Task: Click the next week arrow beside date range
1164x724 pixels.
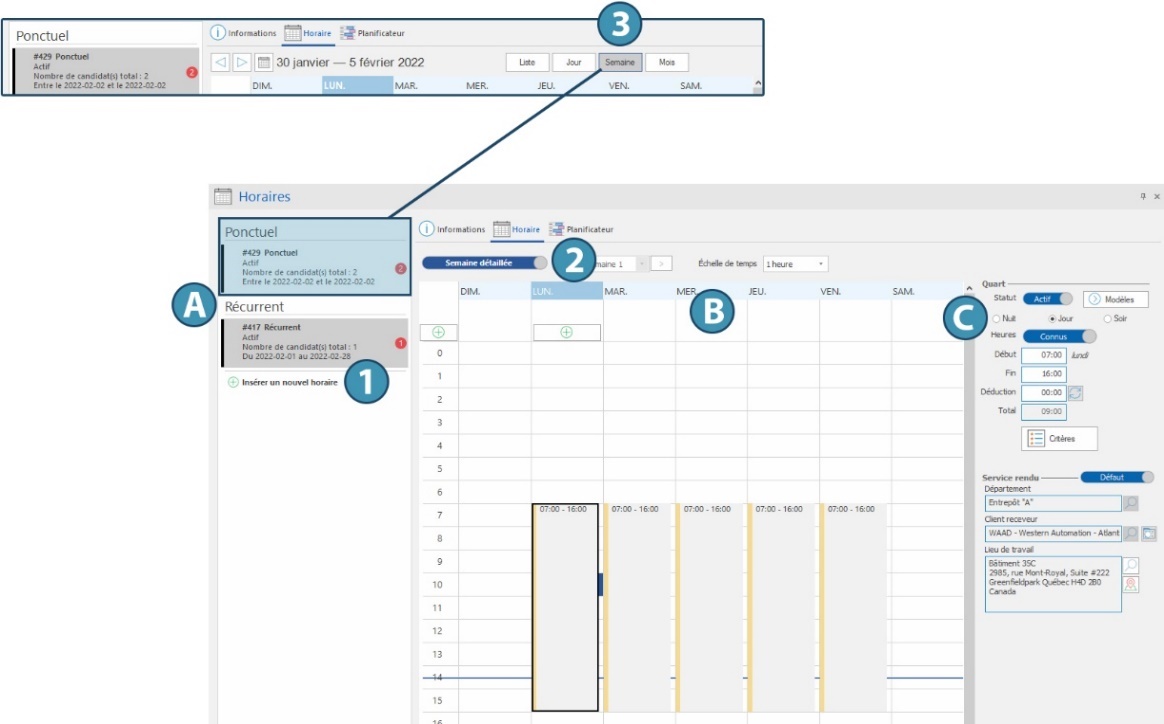Action: (x=242, y=62)
